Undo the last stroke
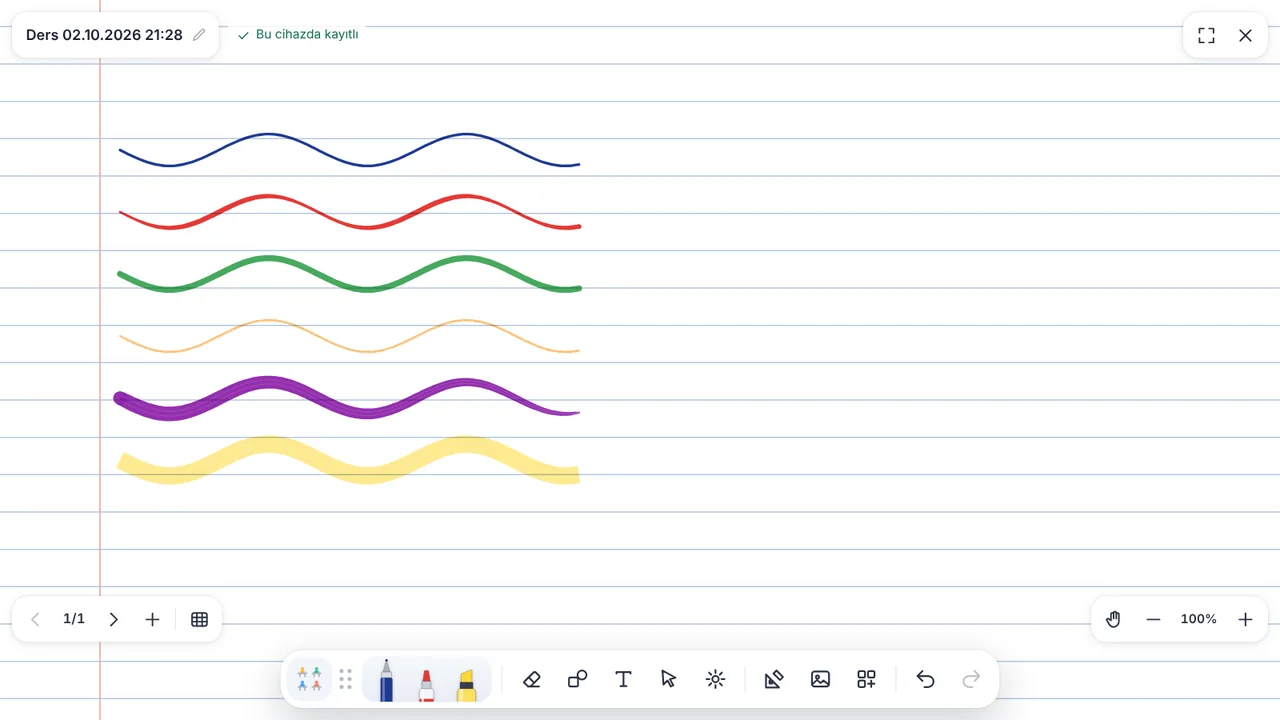Viewport: 1280px width, 720px height. [x=925, y=680]
